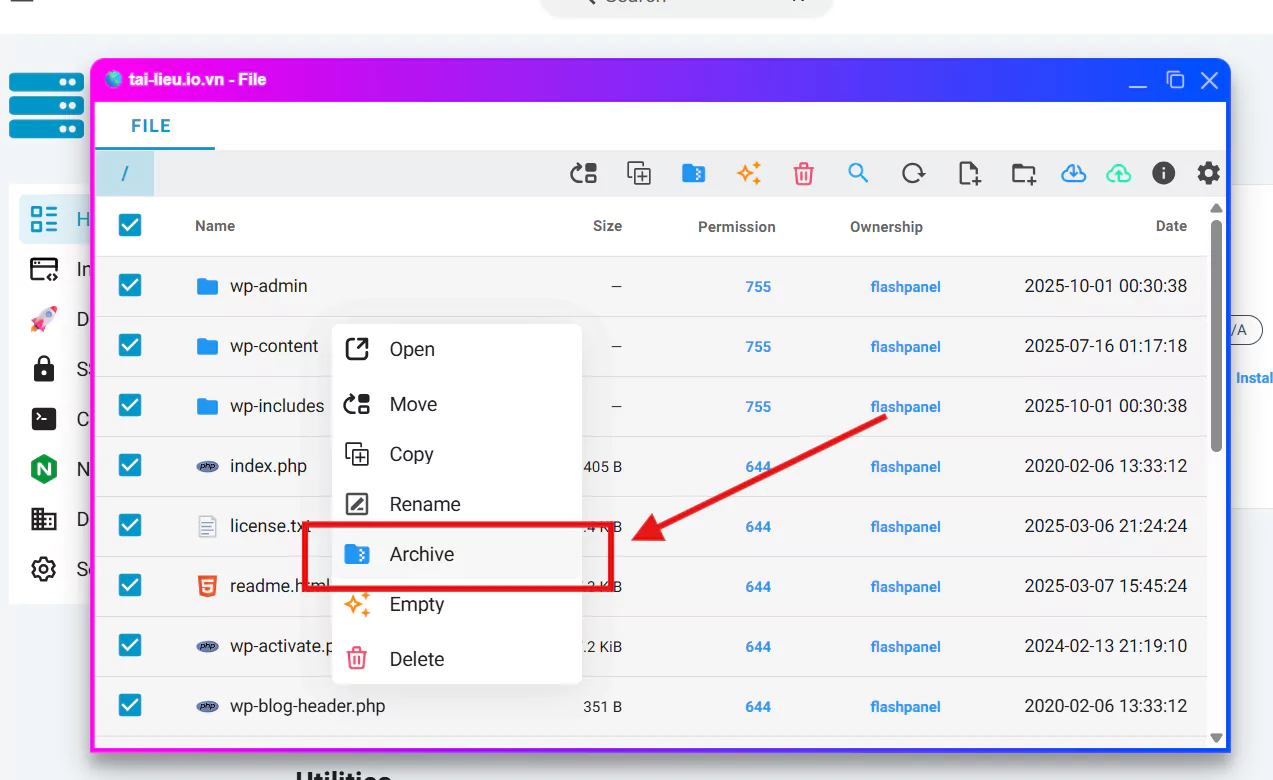The height and width of the screenshot is (780, 1273).
Task: Click the vertical scrollbar down arrow
Action: click(x=1216, y=738)
